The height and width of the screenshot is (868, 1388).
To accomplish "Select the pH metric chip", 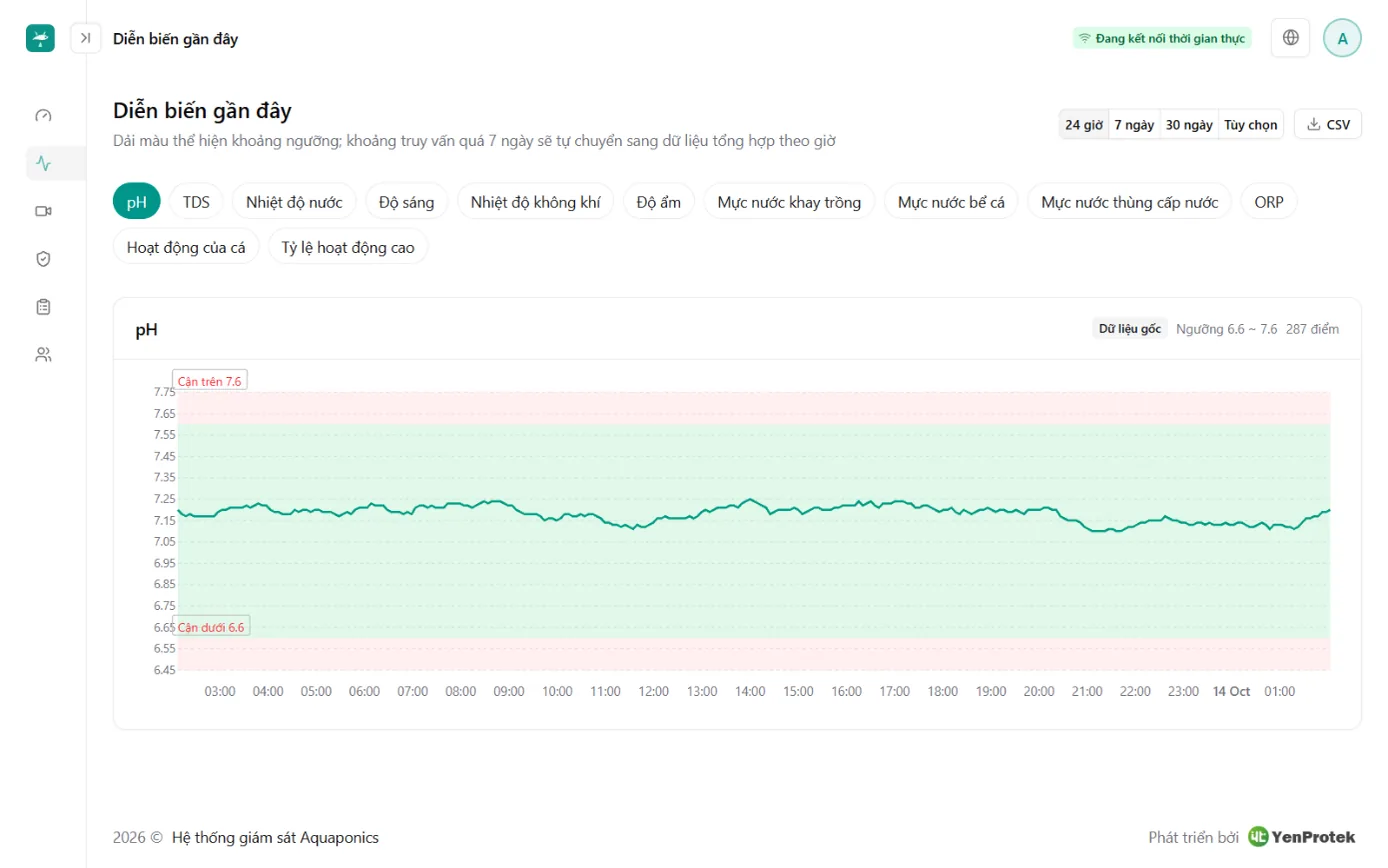I will [137, 202].
